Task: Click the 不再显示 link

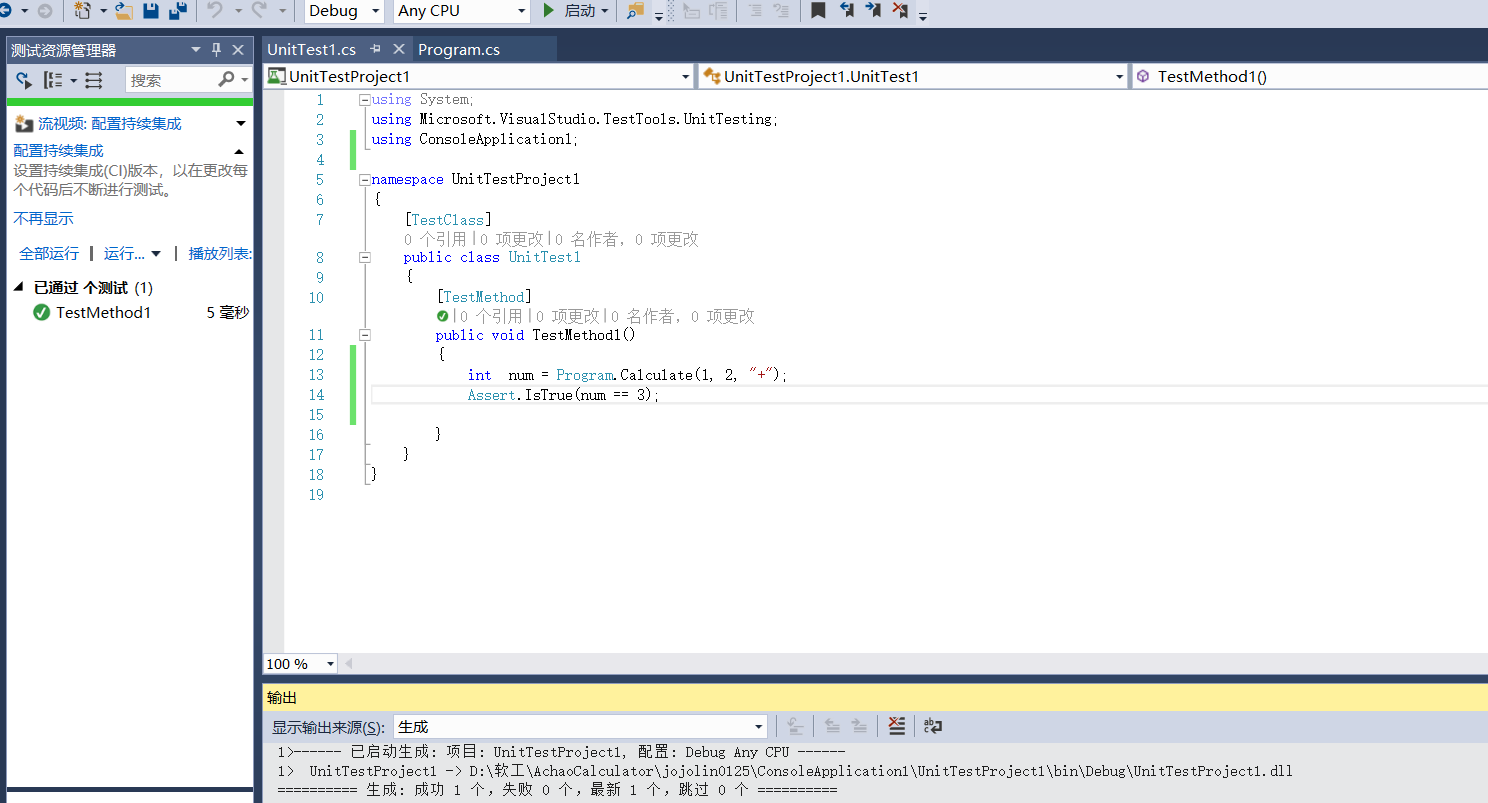Action: [x=43, y=218]
